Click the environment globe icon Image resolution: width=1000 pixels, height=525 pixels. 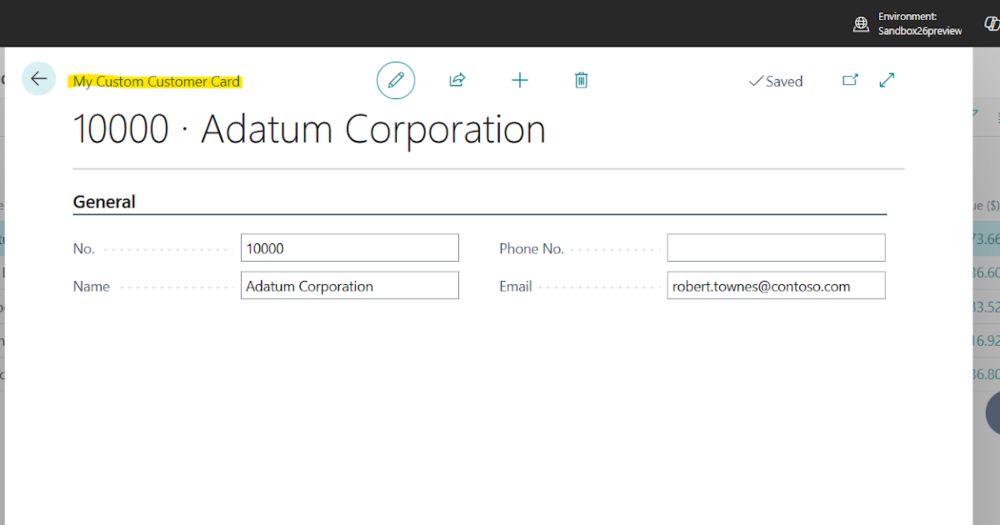click(x=861, y=24)
